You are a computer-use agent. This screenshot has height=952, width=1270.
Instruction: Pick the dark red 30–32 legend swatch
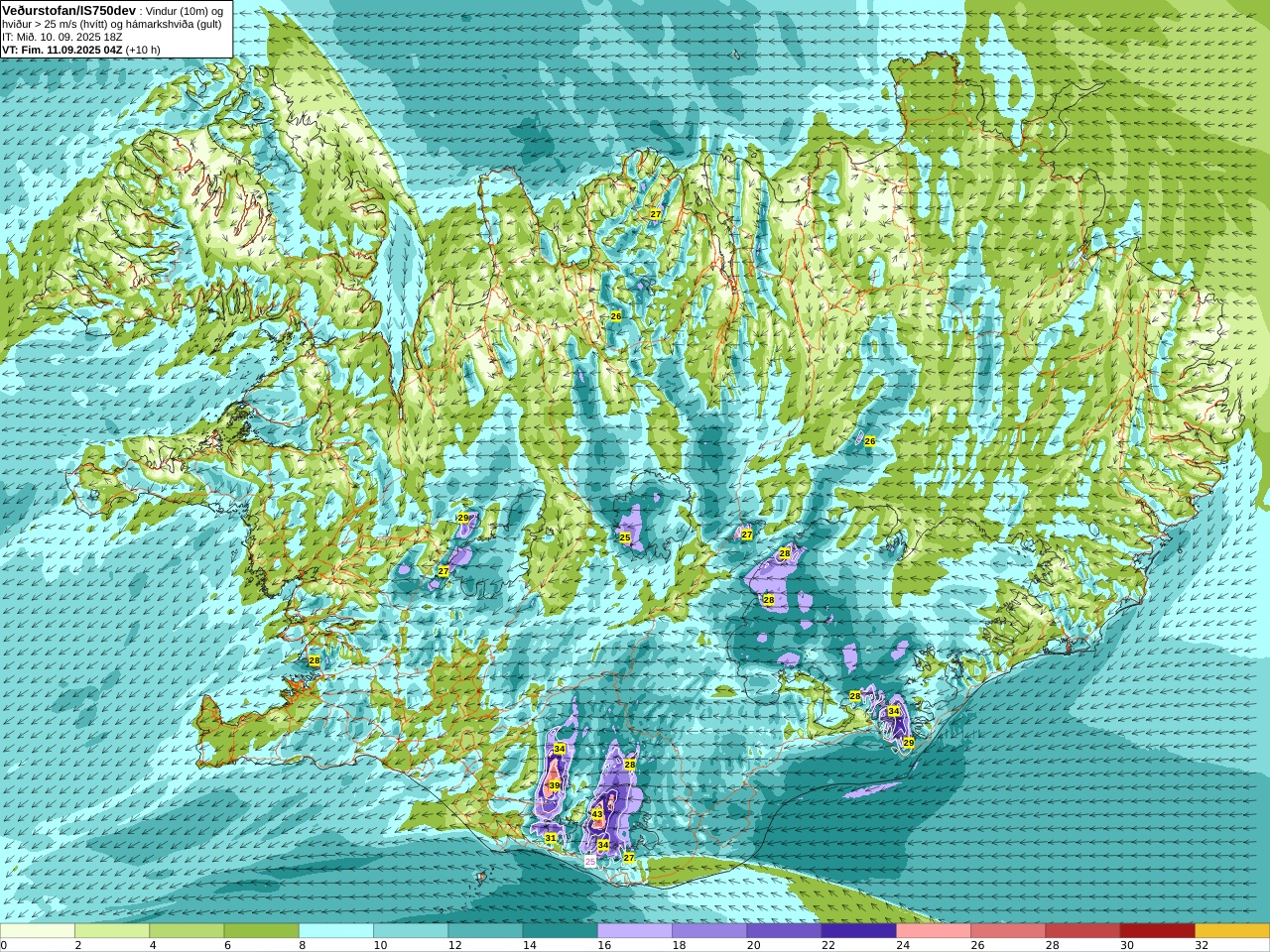click(x=1158, y=931)
